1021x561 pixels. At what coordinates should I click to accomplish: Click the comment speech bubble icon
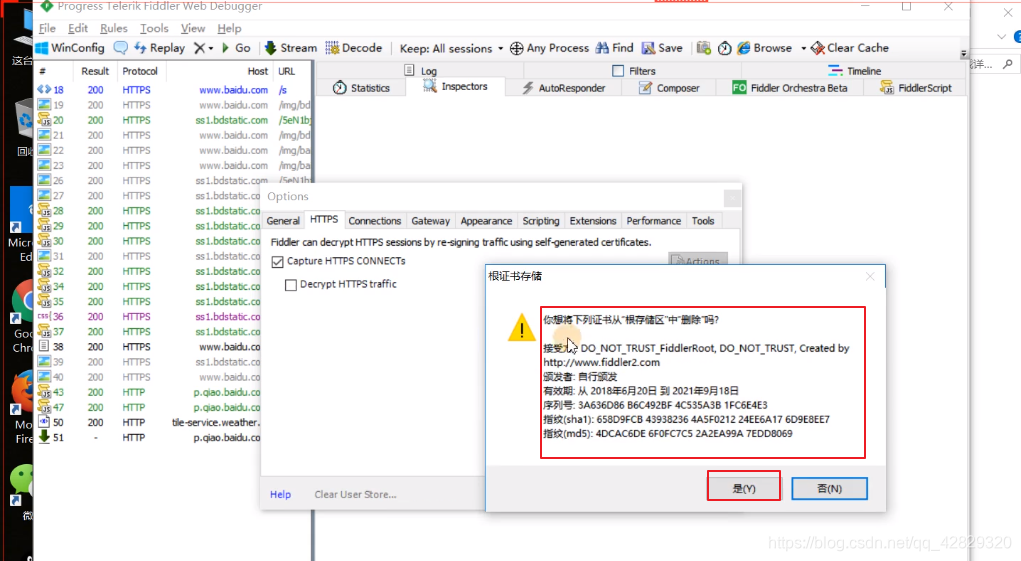120,48
